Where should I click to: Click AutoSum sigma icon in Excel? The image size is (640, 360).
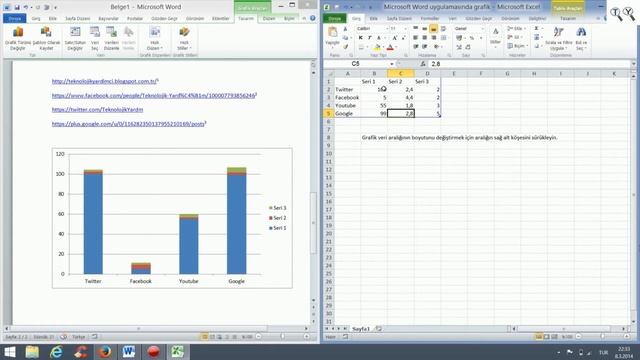pyautogui.click(x=537, y=29)
